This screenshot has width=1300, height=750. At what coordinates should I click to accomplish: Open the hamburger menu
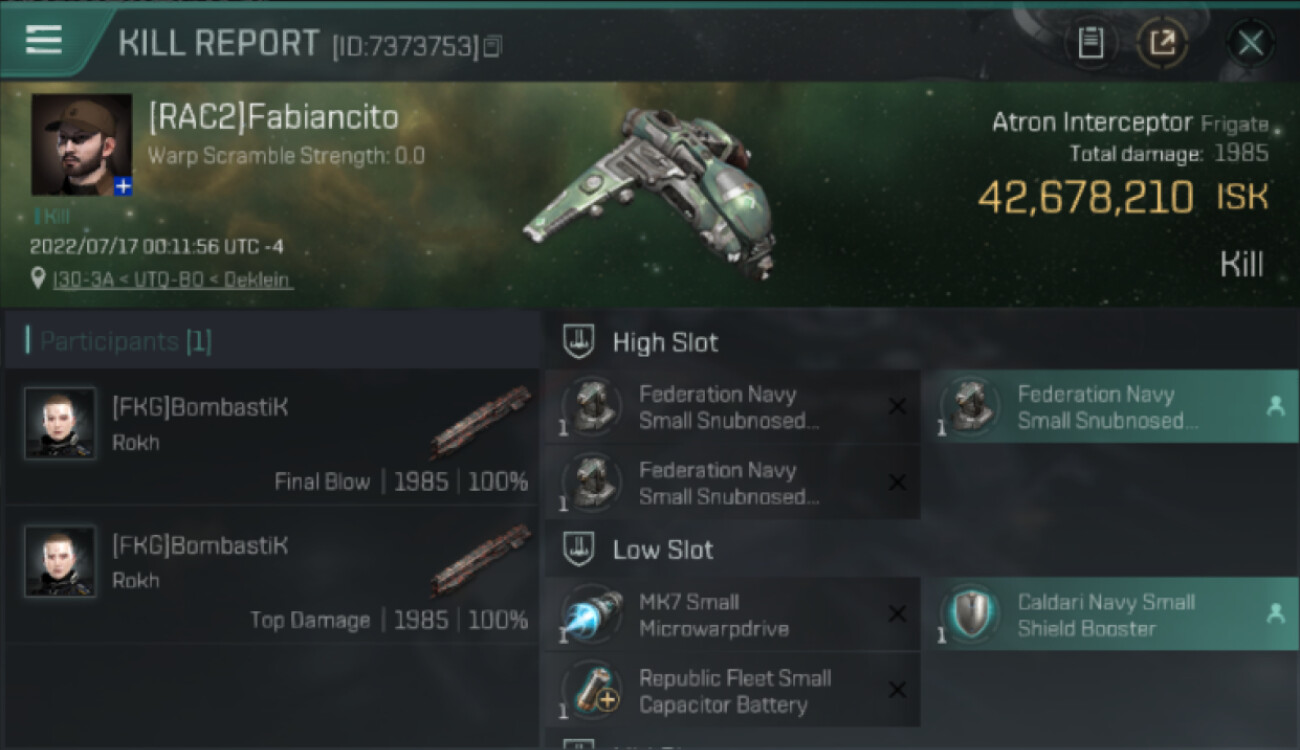click(44, 40)
